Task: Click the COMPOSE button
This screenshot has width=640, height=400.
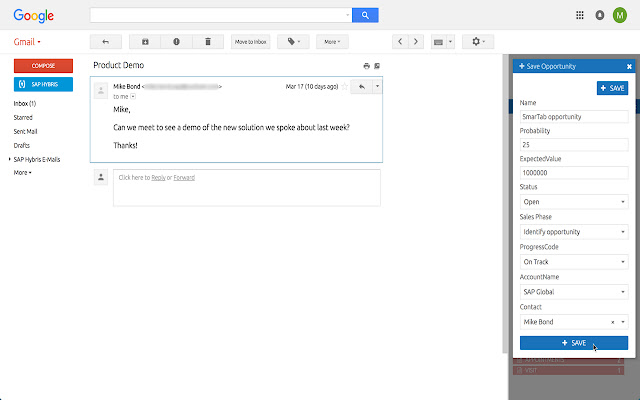Action: click(43, 66)
